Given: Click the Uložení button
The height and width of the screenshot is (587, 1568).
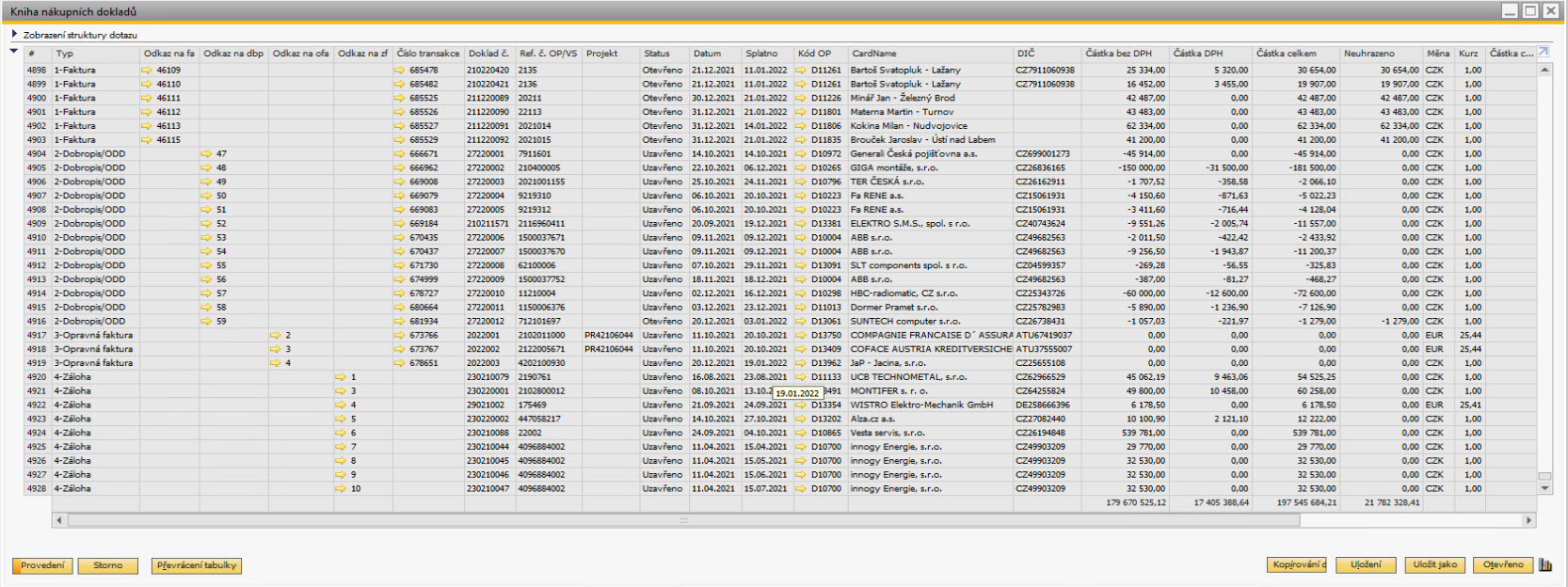Looking at the screenshot, I should click(x=1366, y=565).
